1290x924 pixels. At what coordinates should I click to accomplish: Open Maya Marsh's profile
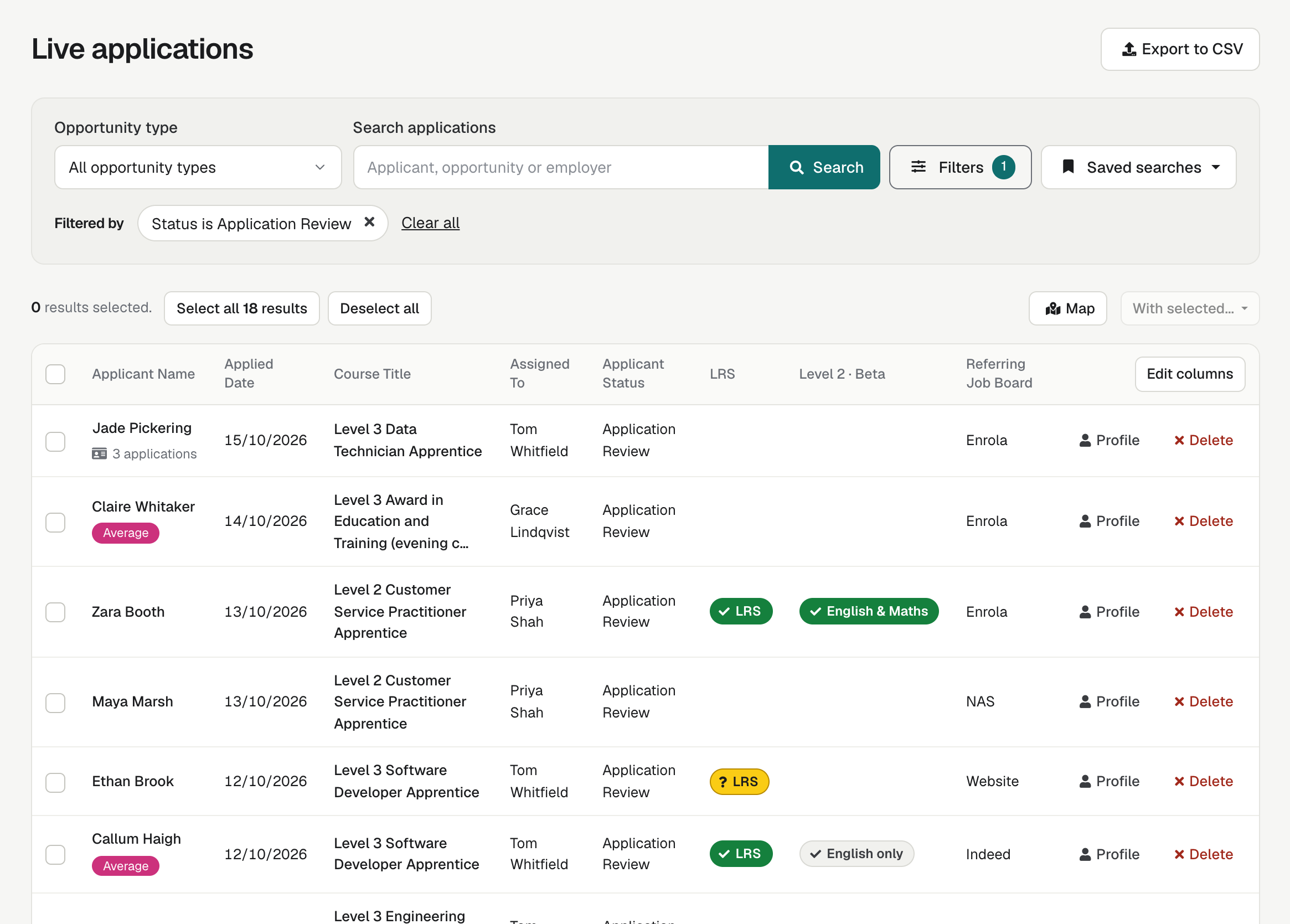1109,701
